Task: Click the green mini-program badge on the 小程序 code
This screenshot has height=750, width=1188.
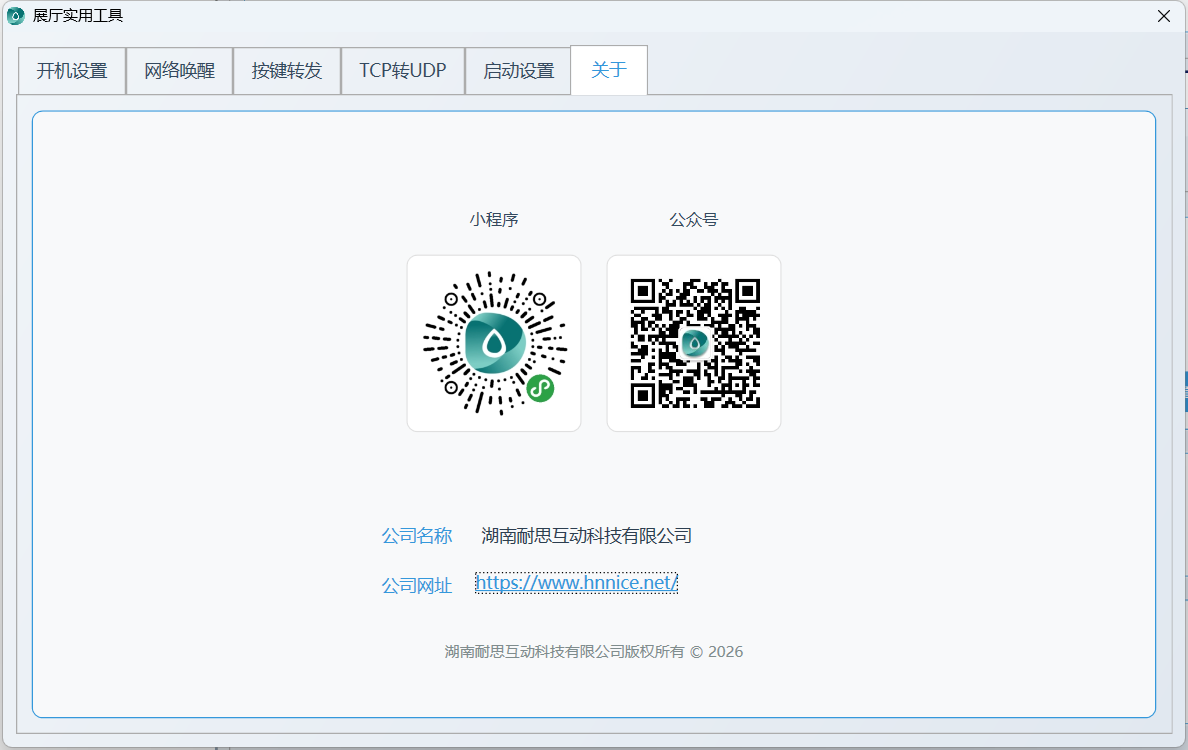Action: [x=540, y=388]
